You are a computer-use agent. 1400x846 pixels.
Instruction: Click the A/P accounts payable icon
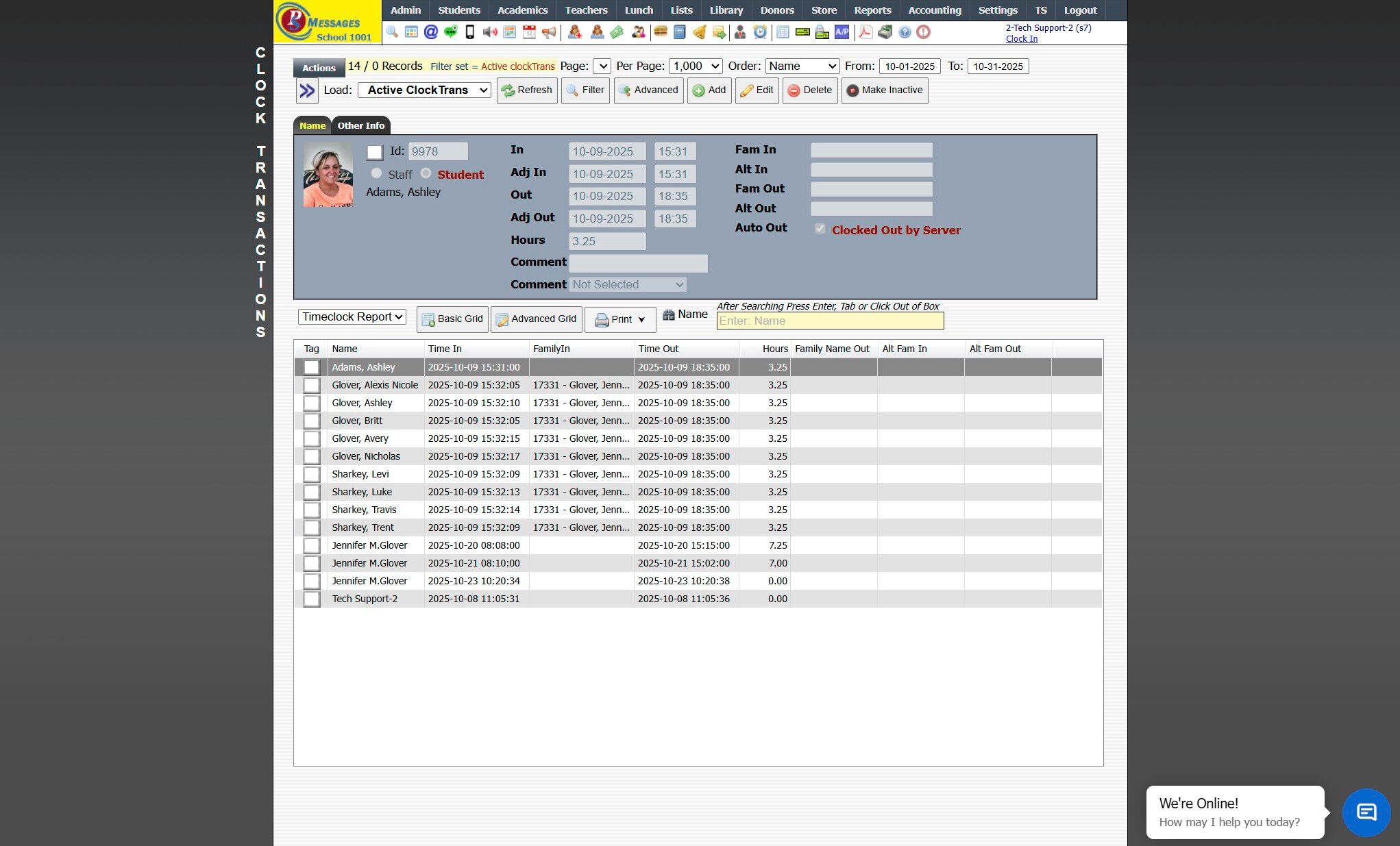[x=842, y=32]
